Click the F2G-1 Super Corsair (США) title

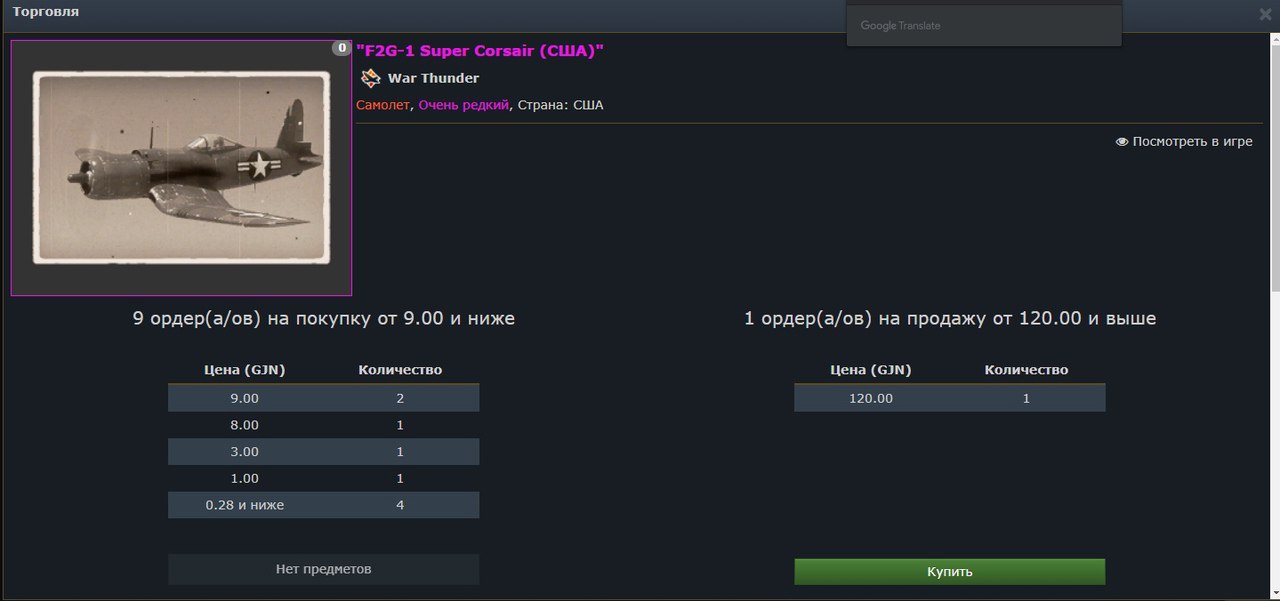click(480, 51)
